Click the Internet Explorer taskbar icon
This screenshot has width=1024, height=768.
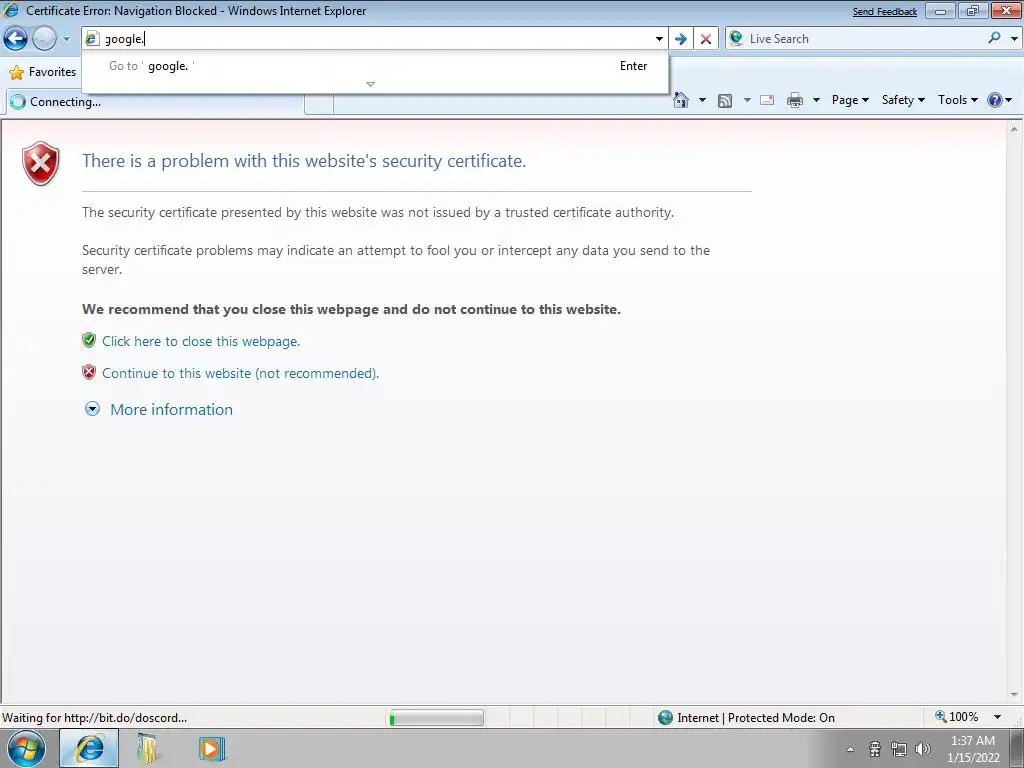(89, 748)
